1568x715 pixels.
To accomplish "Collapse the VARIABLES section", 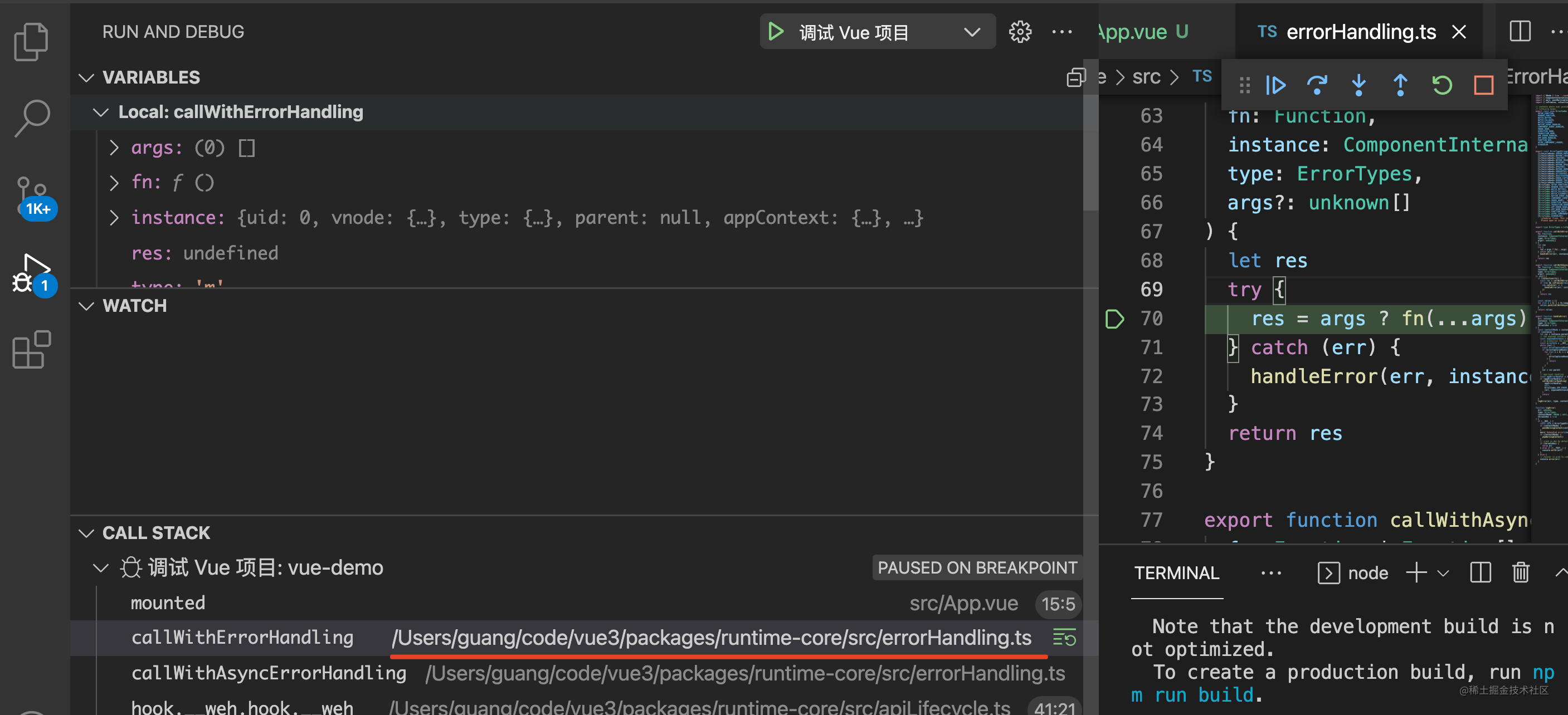I will pos(87,77).
